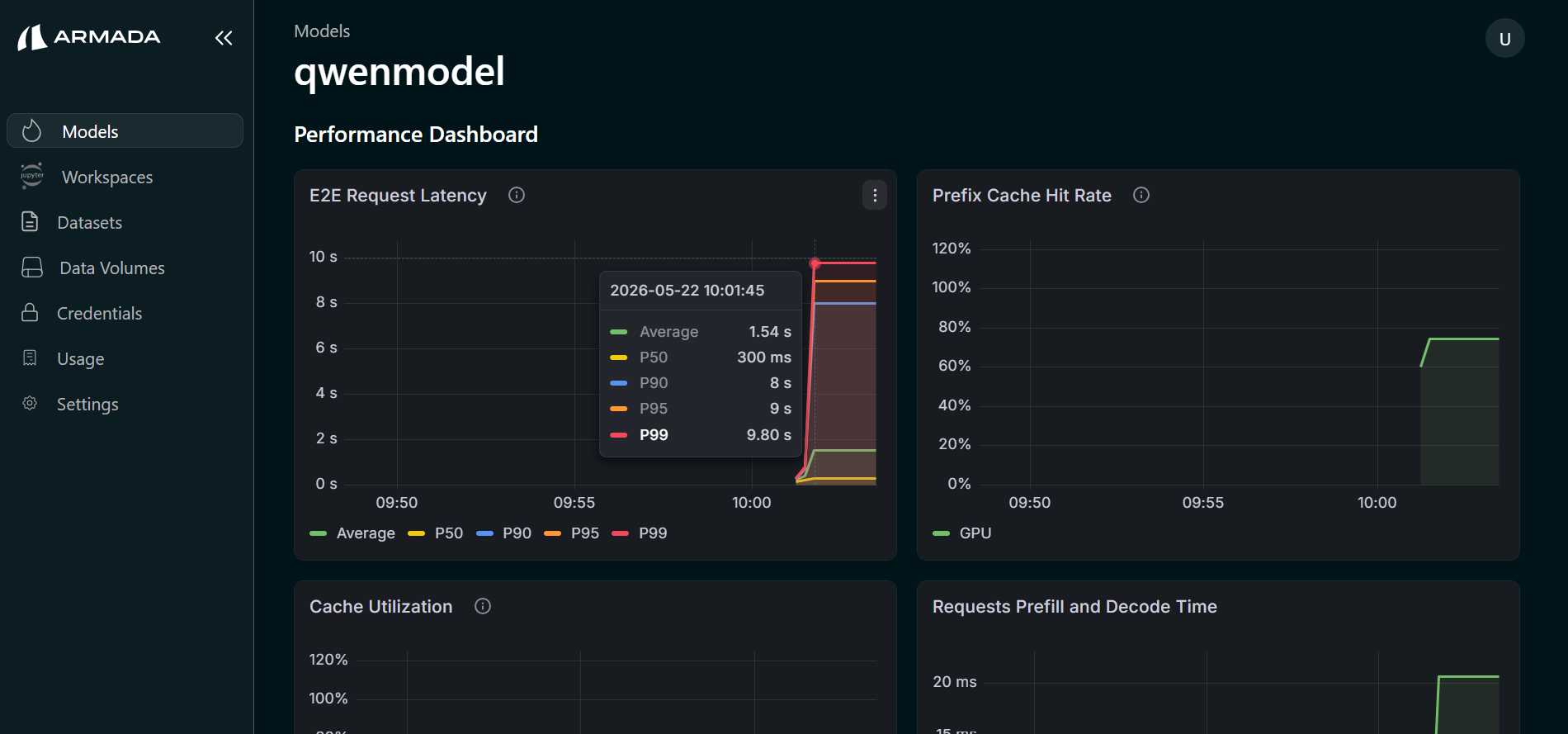This screenshot has height=734, width=1568.
Task: Click the Data Volumes drive icon
Action: 31,267
